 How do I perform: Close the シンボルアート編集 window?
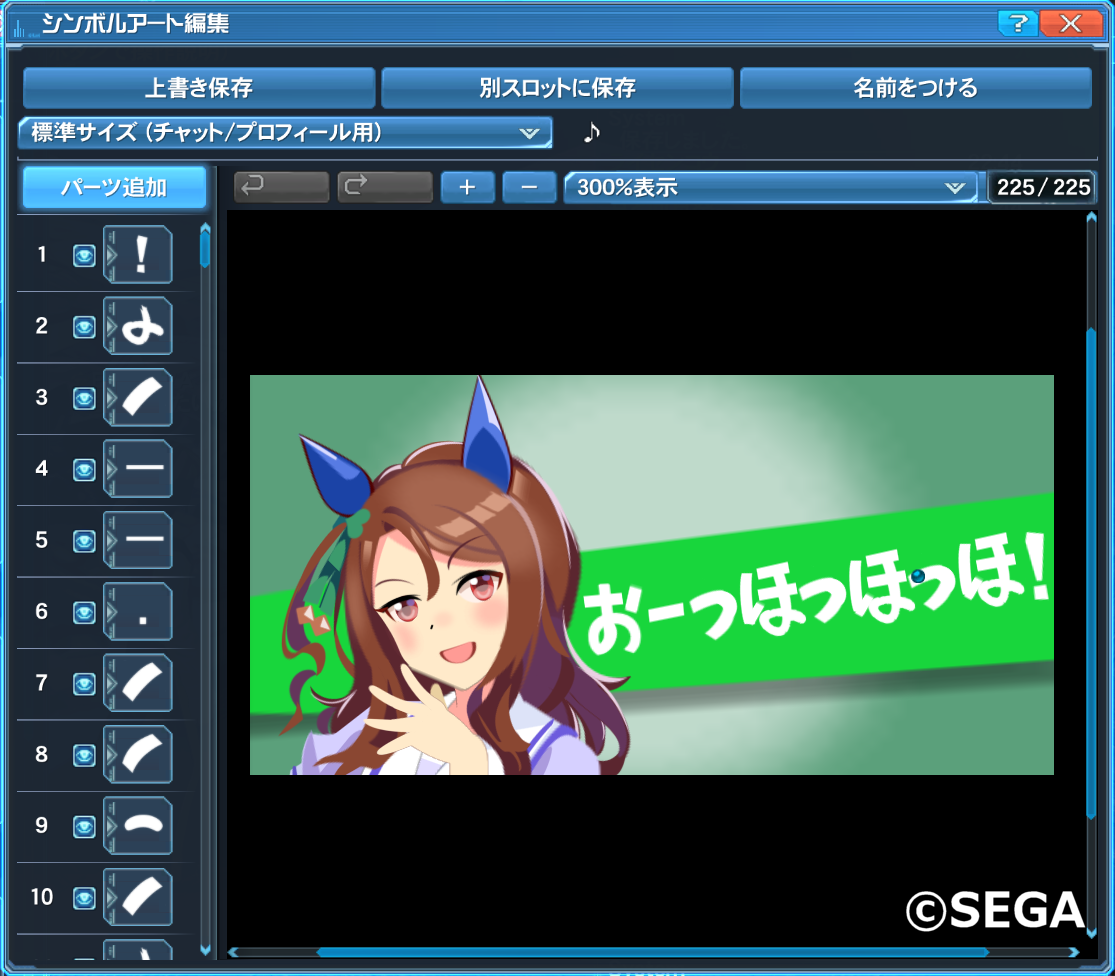coord(1070,23)
